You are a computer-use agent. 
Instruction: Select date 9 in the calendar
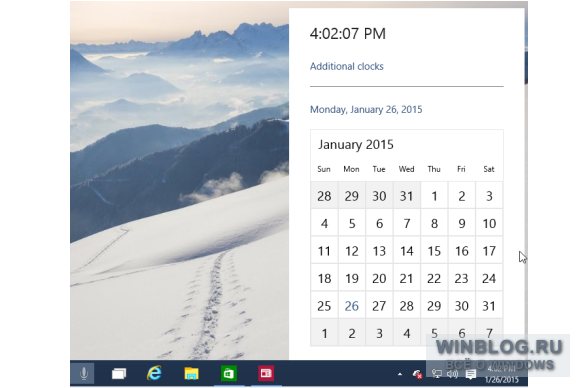pyautogui.click(x=462, y=223)
